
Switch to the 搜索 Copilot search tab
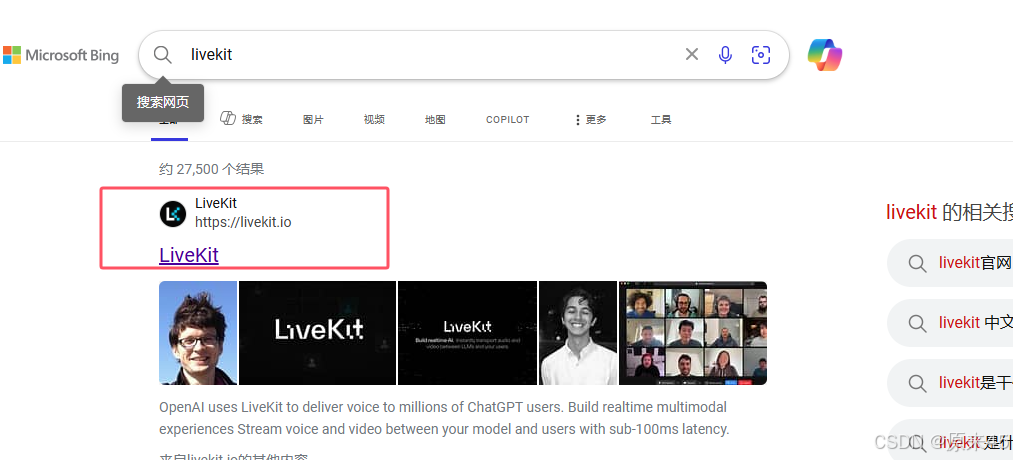point(241,120)
